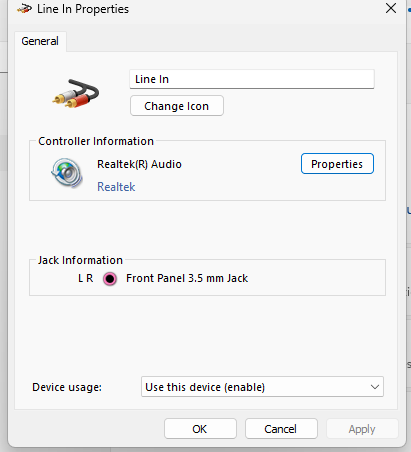Open the Change Icon dialog

point(177,106)
